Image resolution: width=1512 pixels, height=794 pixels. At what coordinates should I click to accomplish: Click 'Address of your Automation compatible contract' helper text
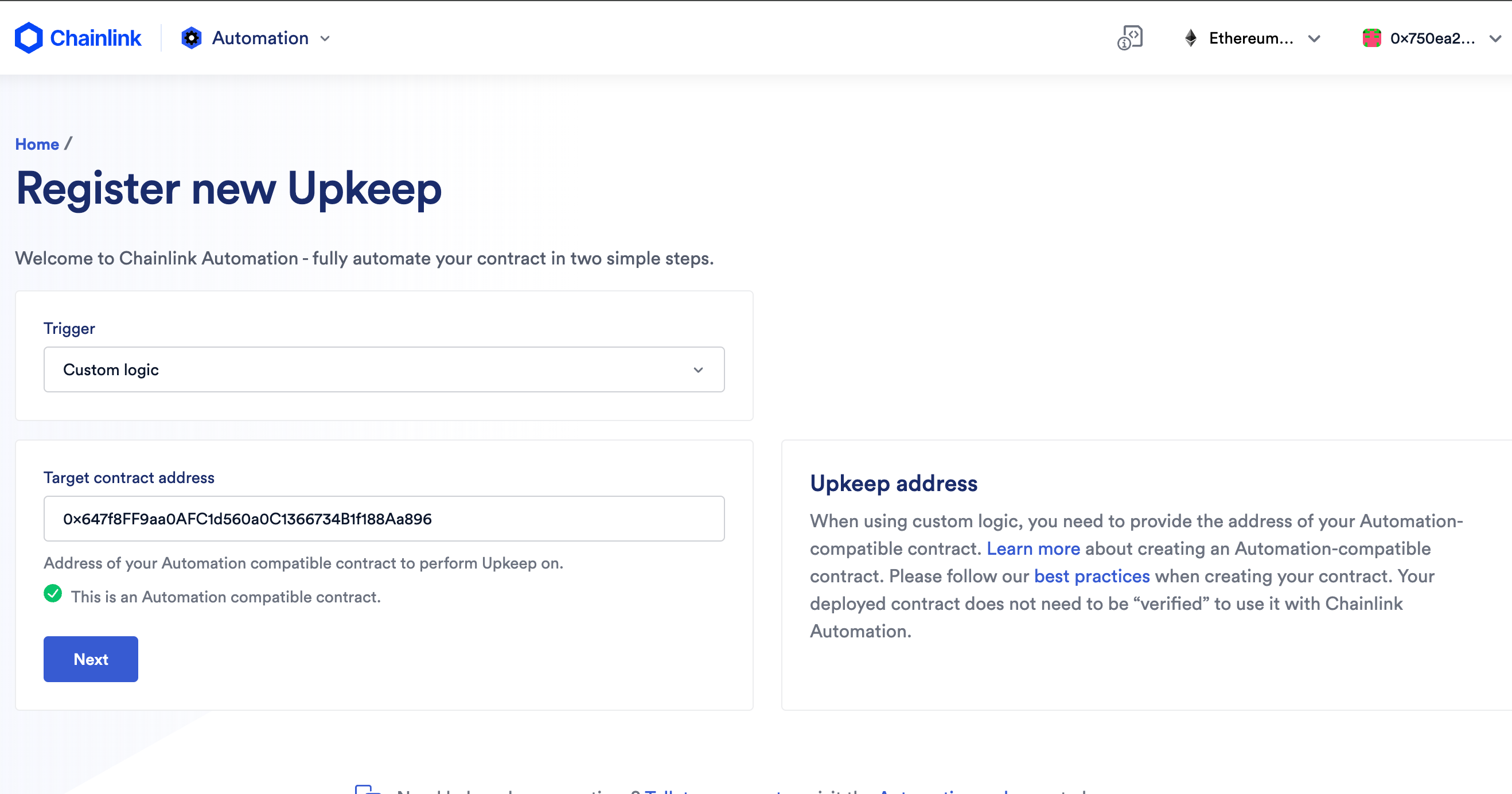point(303,563)
